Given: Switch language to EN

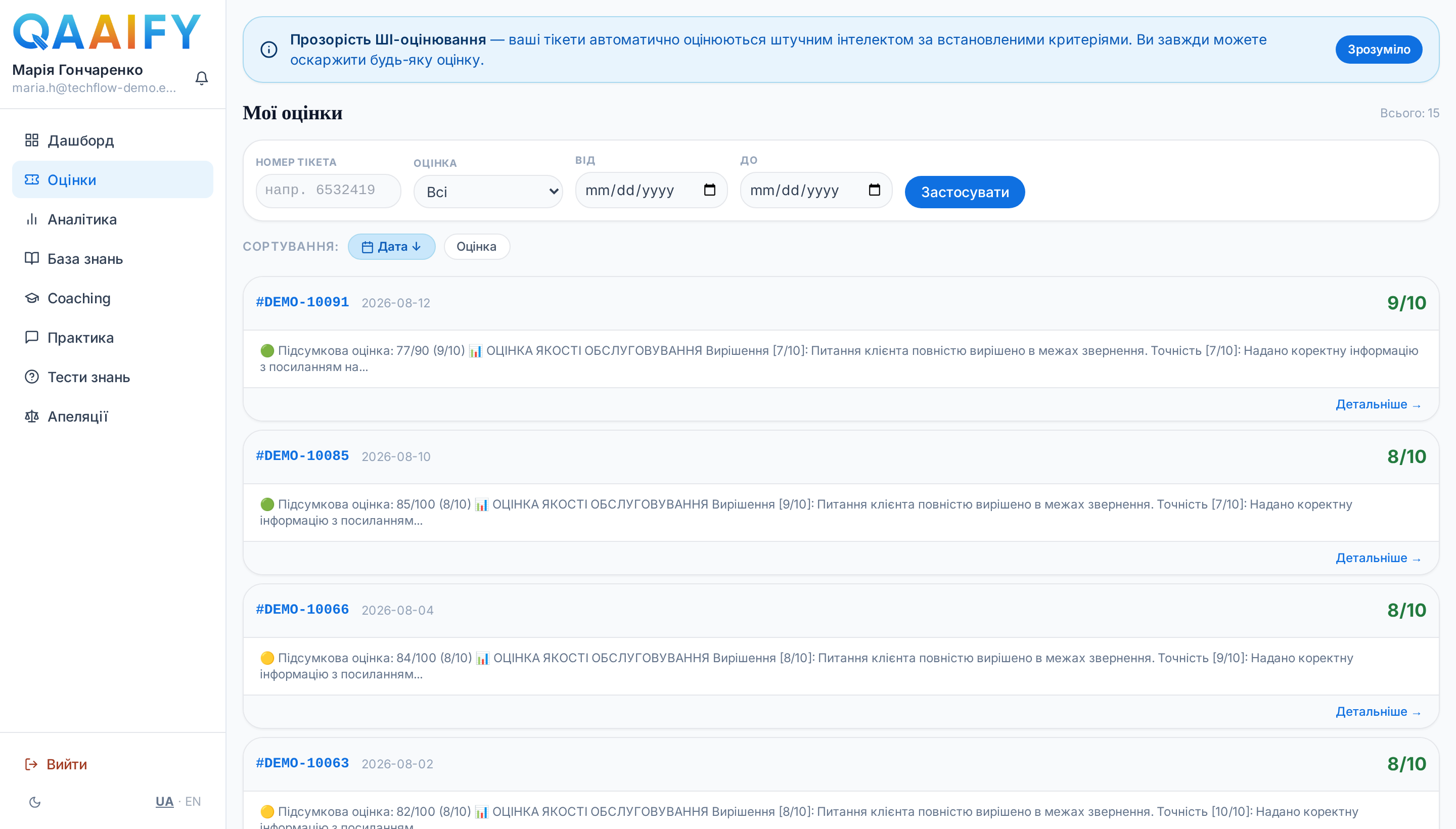Looking at the screenshot, I should [193, 801].
